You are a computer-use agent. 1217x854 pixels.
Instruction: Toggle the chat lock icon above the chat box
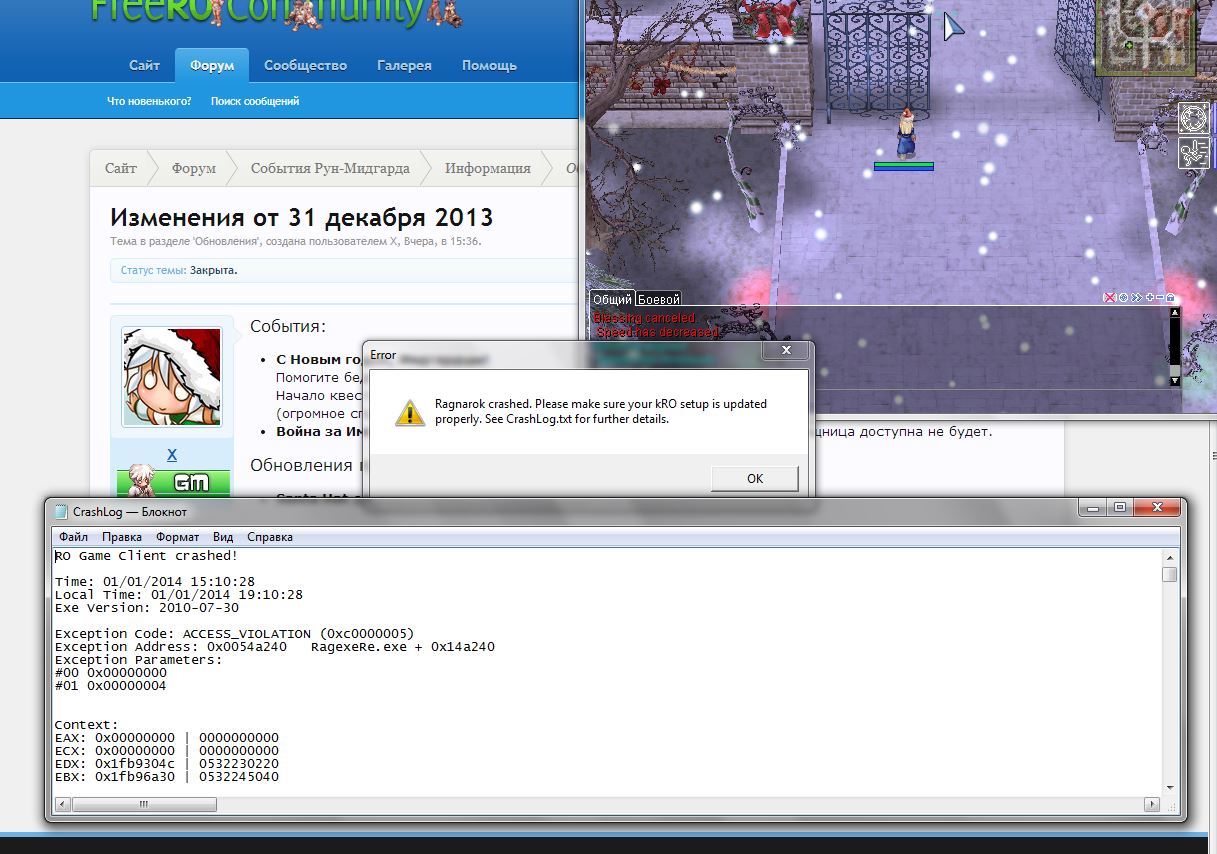[x=1170, y=298]
